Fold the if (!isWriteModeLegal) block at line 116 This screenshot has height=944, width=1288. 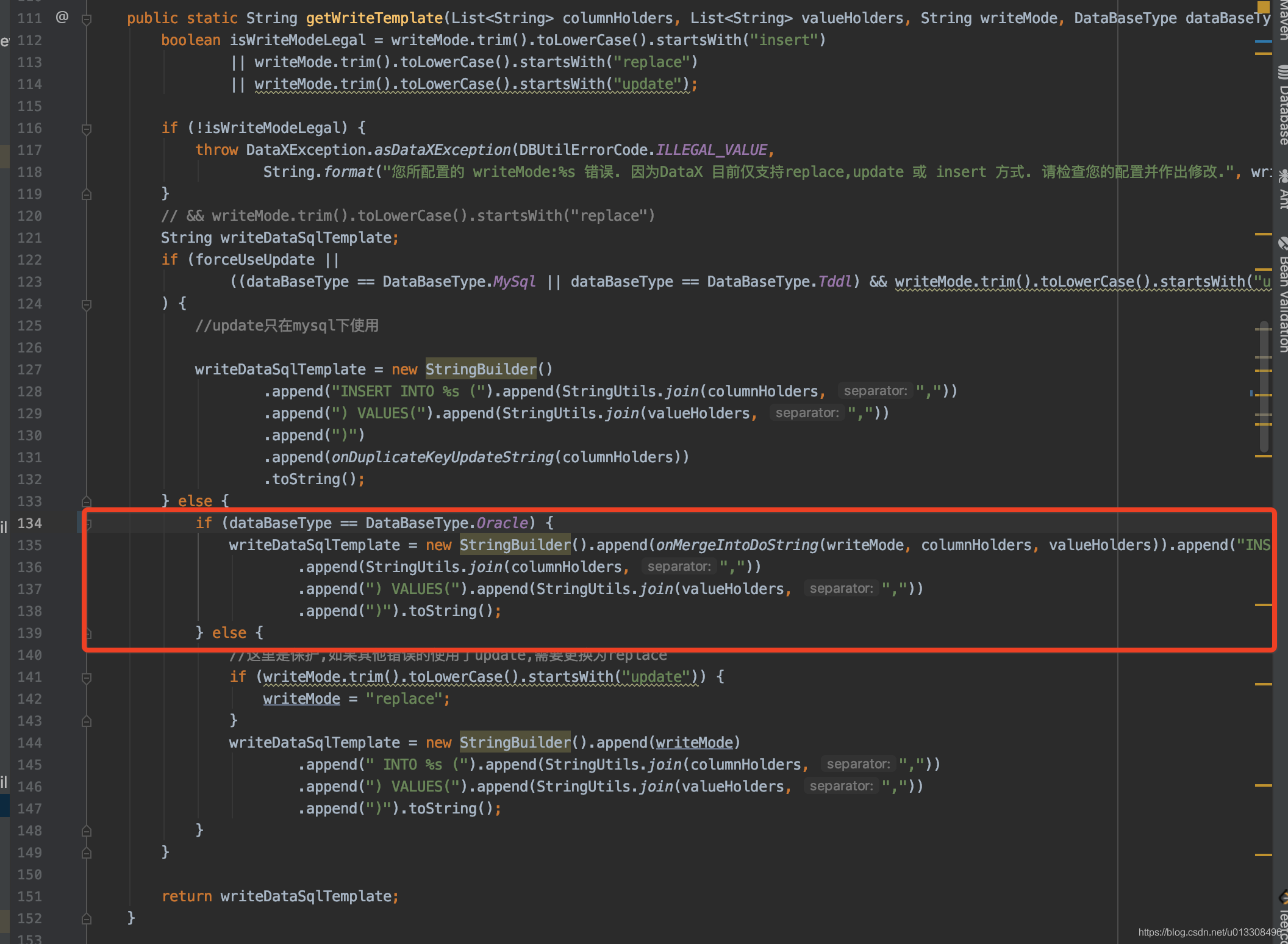pyautogui.click(x=87, y=129)
